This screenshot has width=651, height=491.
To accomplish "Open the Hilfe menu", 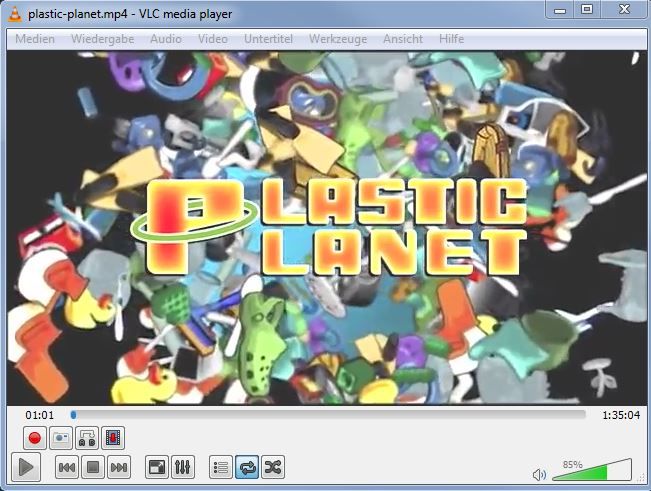I will pyautogui.click(x=451, y=39).
